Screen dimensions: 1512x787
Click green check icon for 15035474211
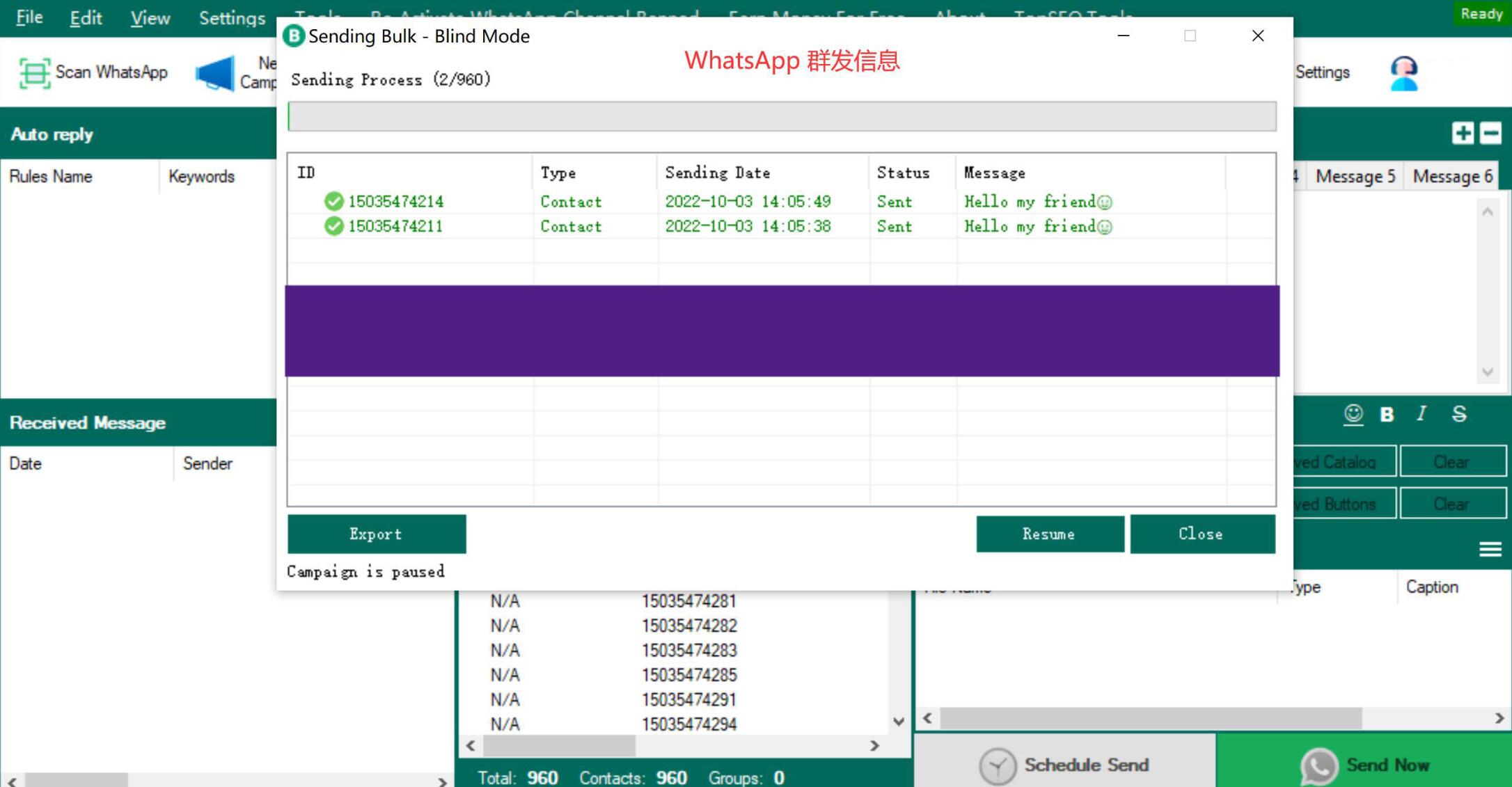pos(333,226)
